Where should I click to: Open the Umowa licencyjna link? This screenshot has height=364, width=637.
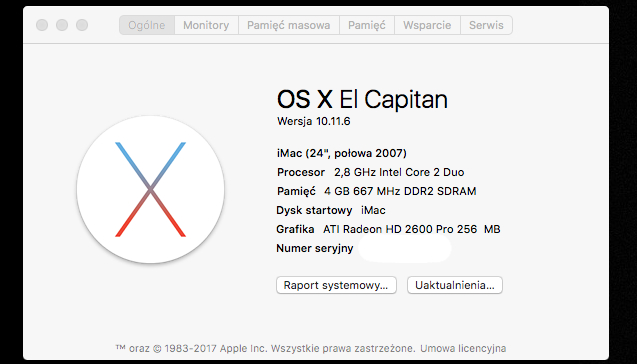pyautogui.click(x=463, y=349)
